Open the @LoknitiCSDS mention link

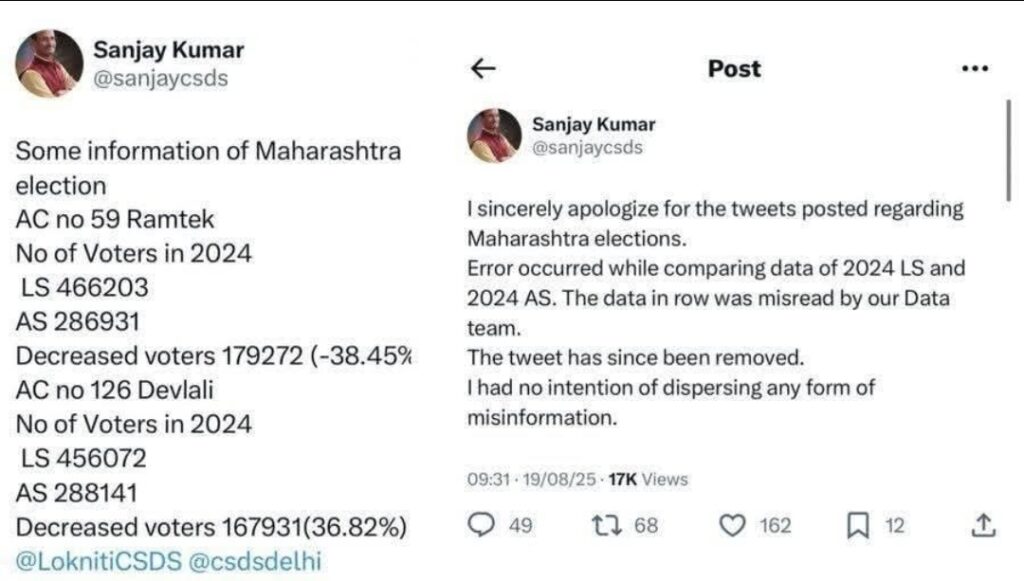click(99, 561)
